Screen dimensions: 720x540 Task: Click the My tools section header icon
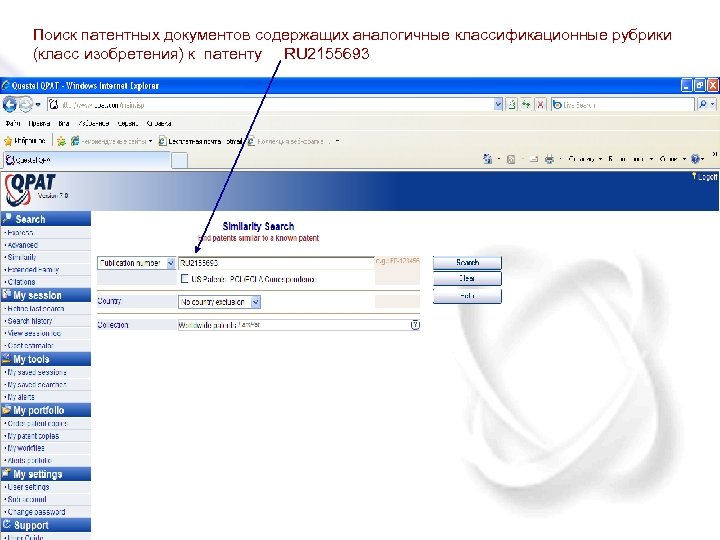pyautogui.click(x=6, y=359)
